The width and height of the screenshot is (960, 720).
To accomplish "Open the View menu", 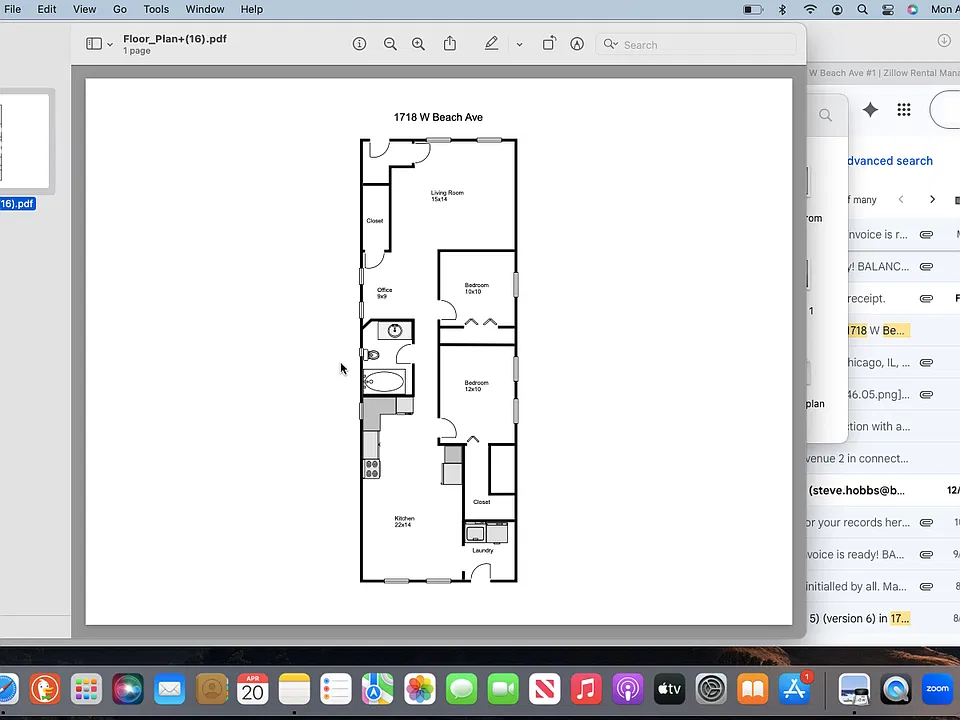I will click(x=84, y=9).
